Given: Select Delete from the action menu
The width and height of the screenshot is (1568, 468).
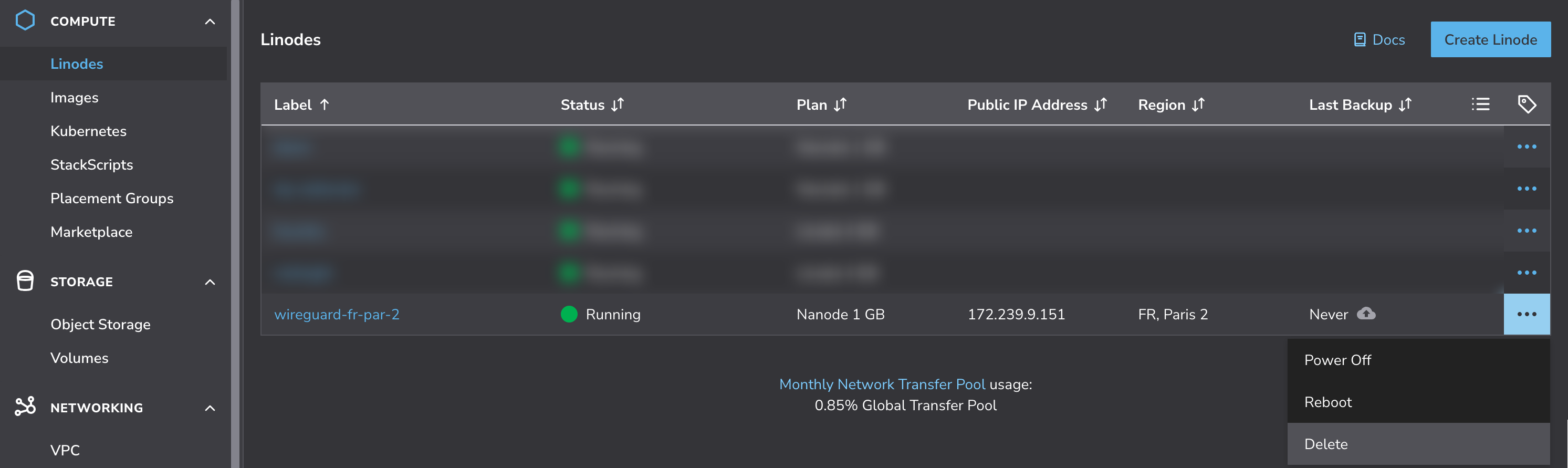Looking at the screenshot, I should (1326, 444).
